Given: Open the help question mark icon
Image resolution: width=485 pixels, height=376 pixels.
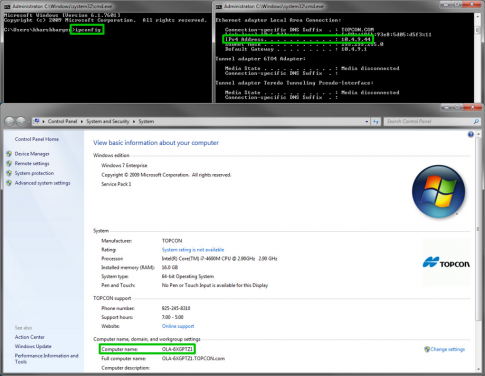Looking at the screenshot, I should (471, 134).
